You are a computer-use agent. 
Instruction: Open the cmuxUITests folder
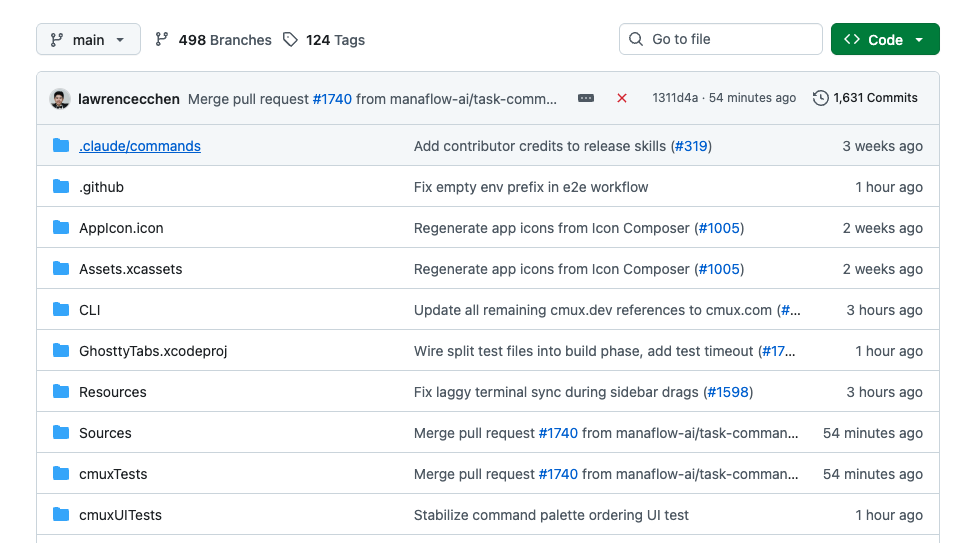pyautogui.click(x=120, y=515)
